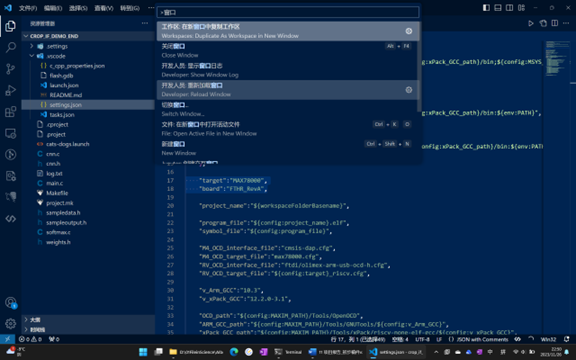Image resolution: width=576 pixels, height=360 pixels.
Task: Run the New Window command
Action: point(287,148)
